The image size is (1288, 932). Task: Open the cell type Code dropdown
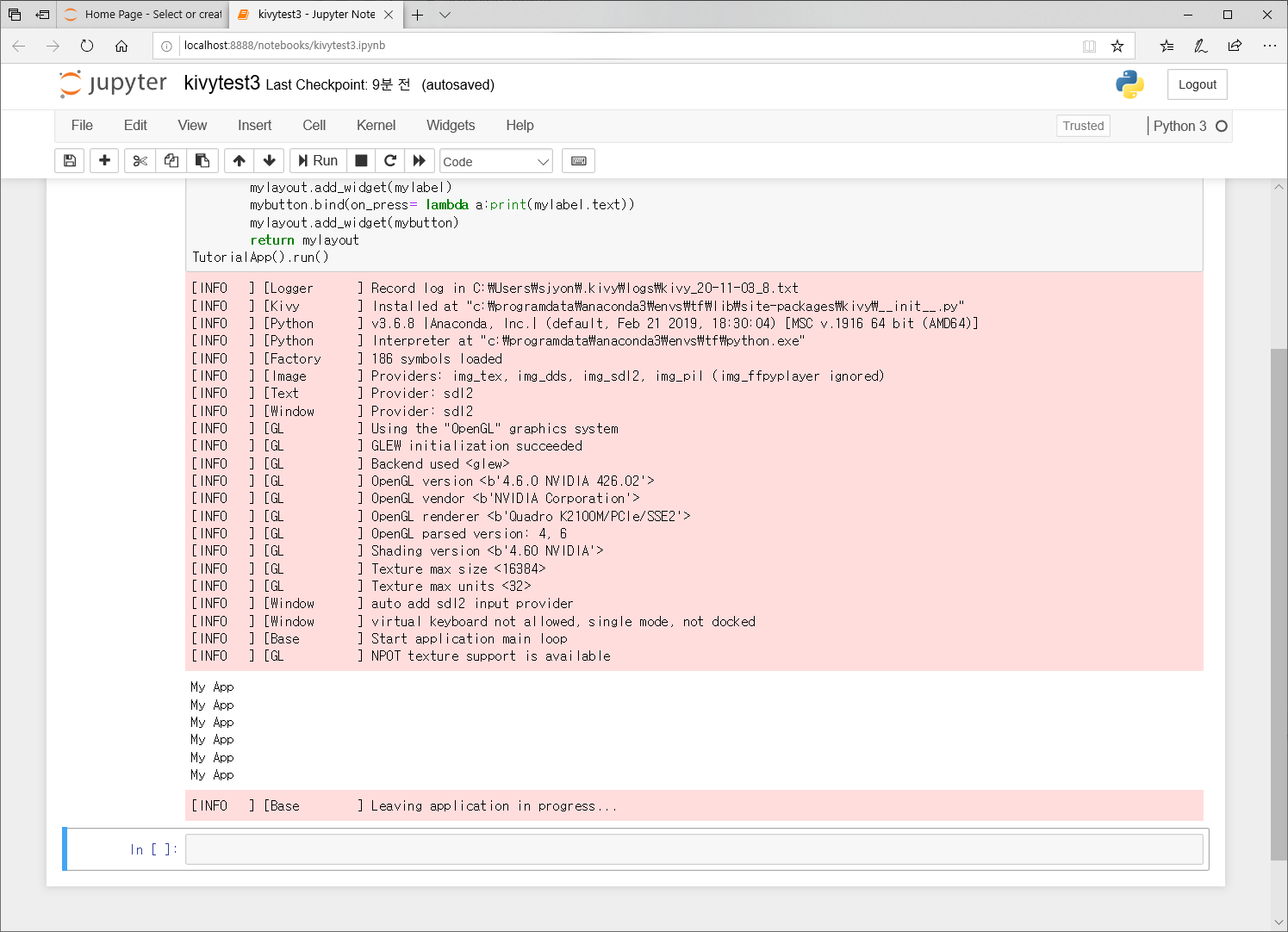tap(496, 161)
